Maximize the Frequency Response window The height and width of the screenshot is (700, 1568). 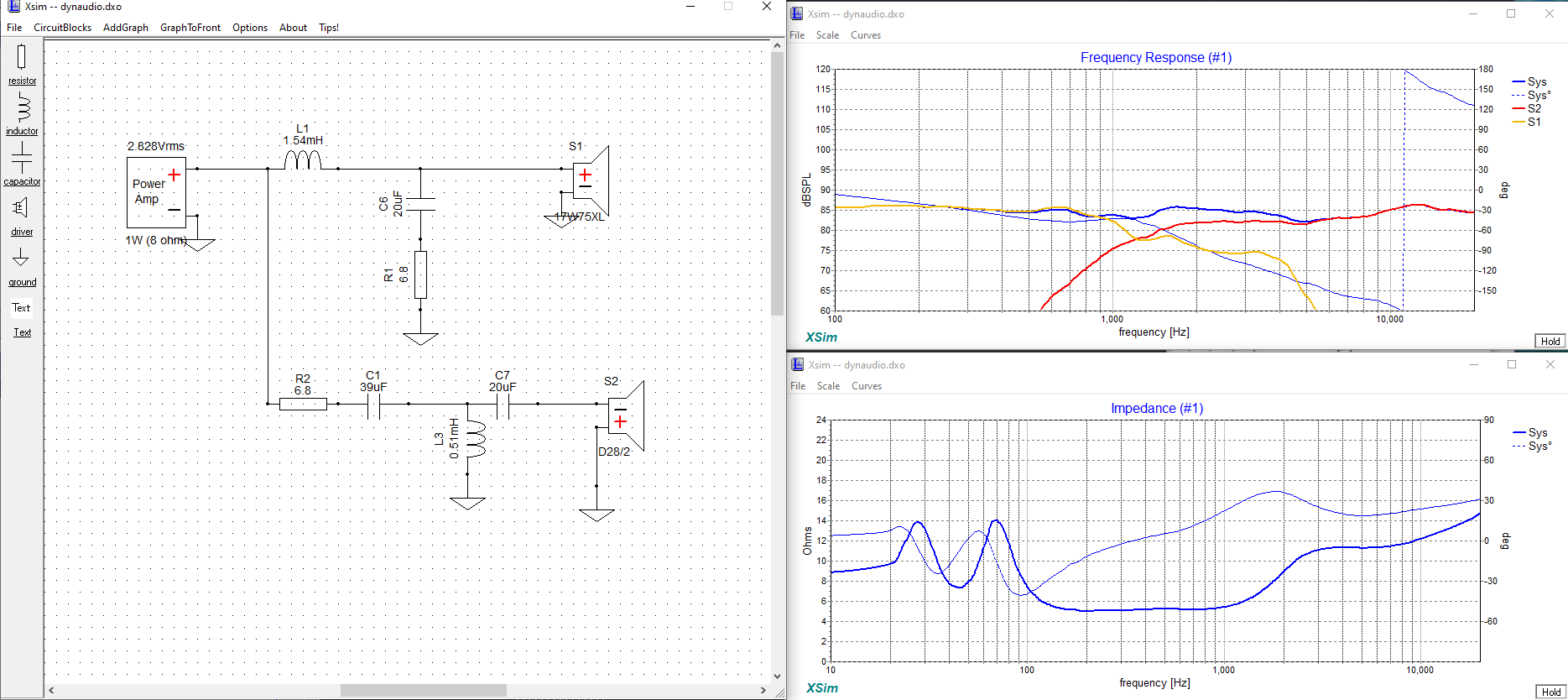tap(1511, 13)
